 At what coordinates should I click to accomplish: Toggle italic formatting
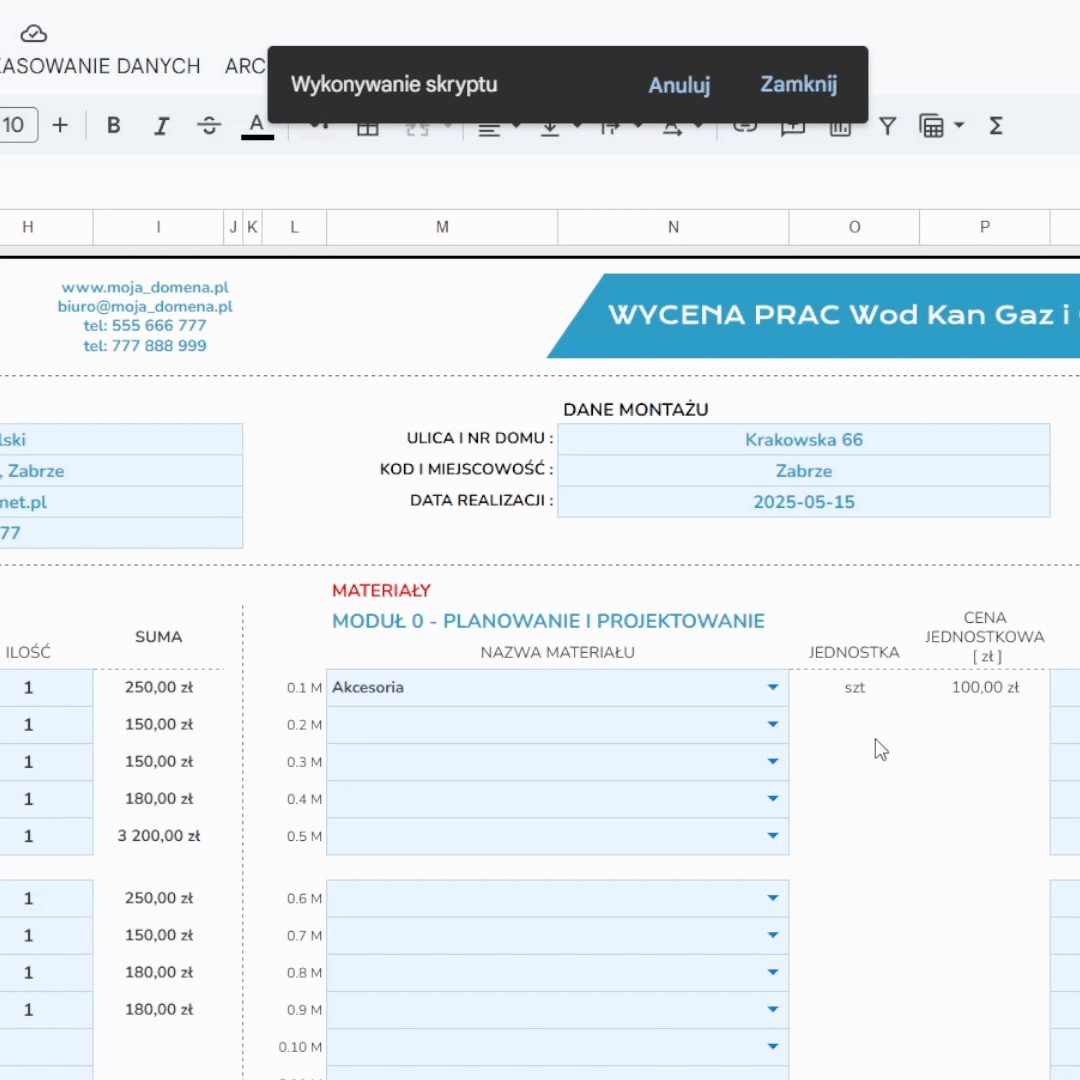pyautogui.click(x=161, y=125)
